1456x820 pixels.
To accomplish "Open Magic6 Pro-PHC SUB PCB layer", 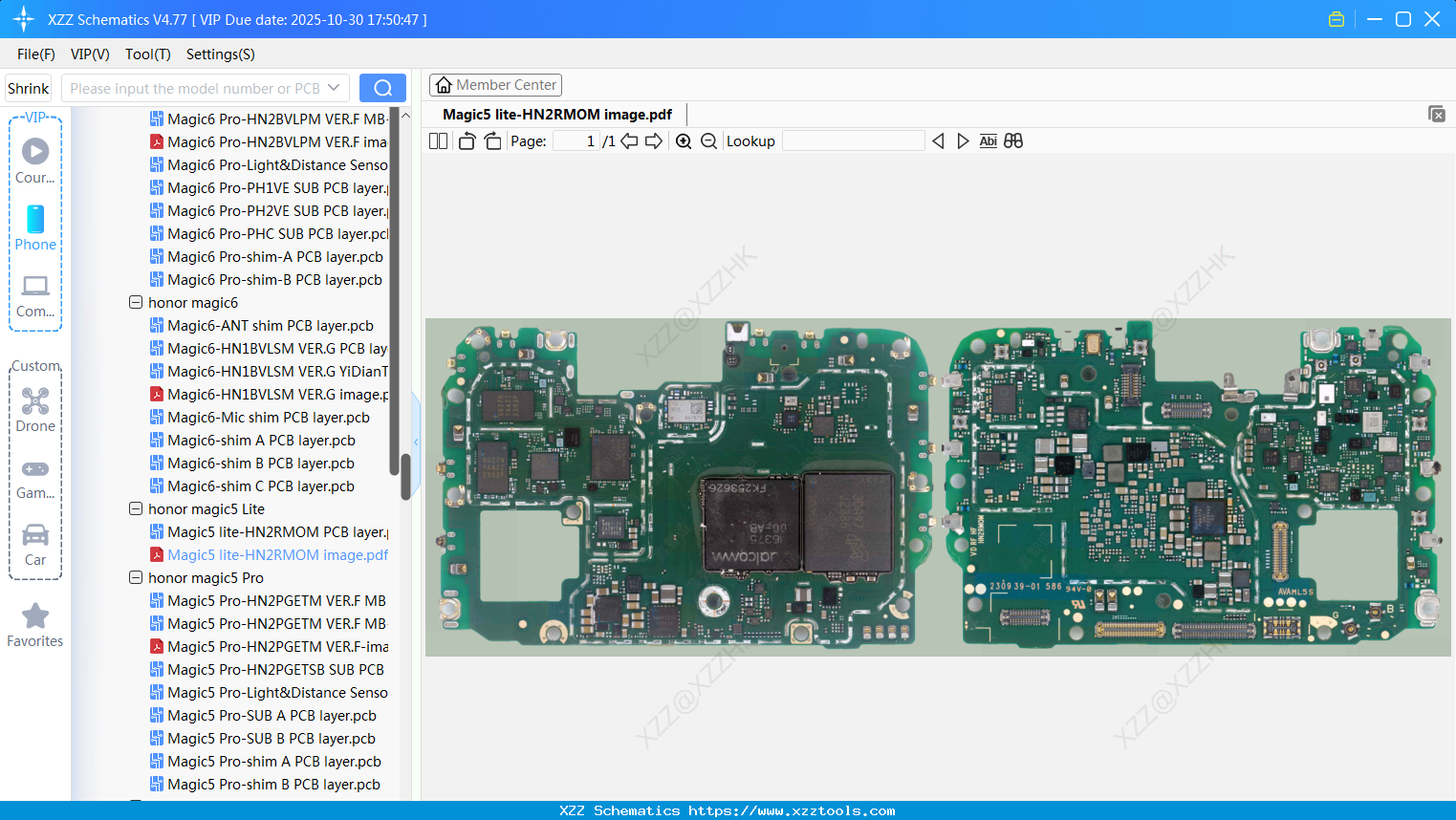I will coord(269,233).
